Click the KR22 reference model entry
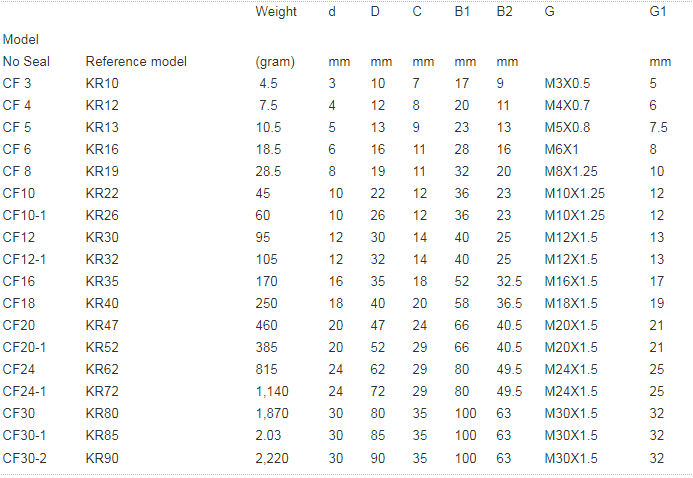The image size is (693, 478). coord(102,193)
